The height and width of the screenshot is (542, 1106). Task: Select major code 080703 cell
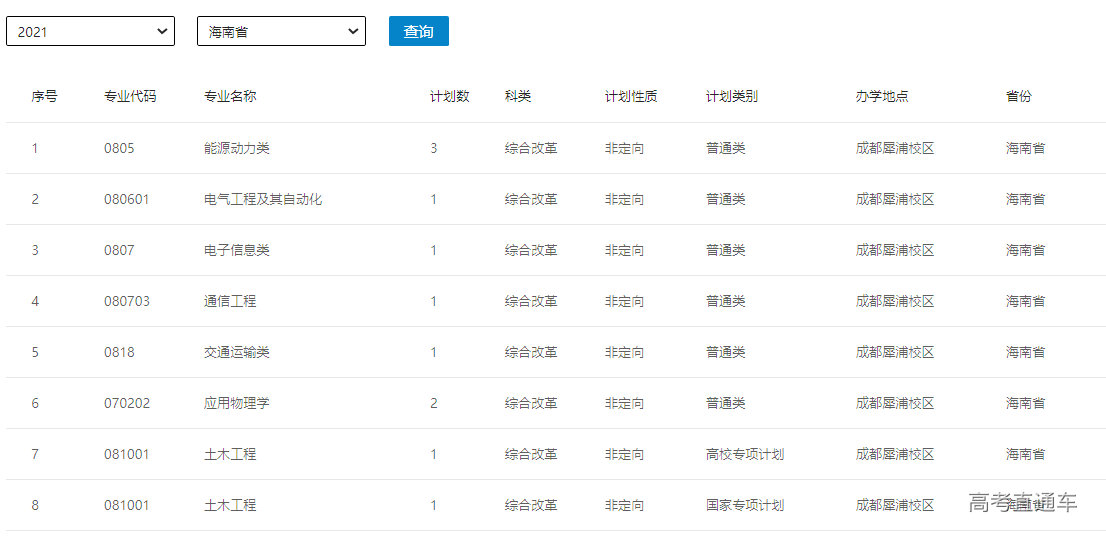(127, 301)
